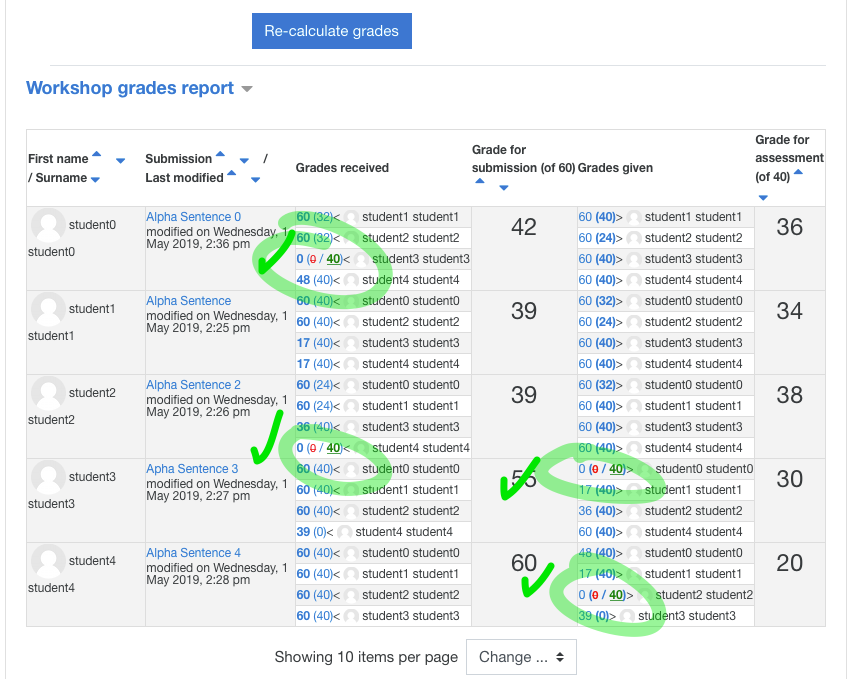Open grade 36 (40) received by student2 from student3
This screenshot has height=679, width=849.
[x=315, y=427]
